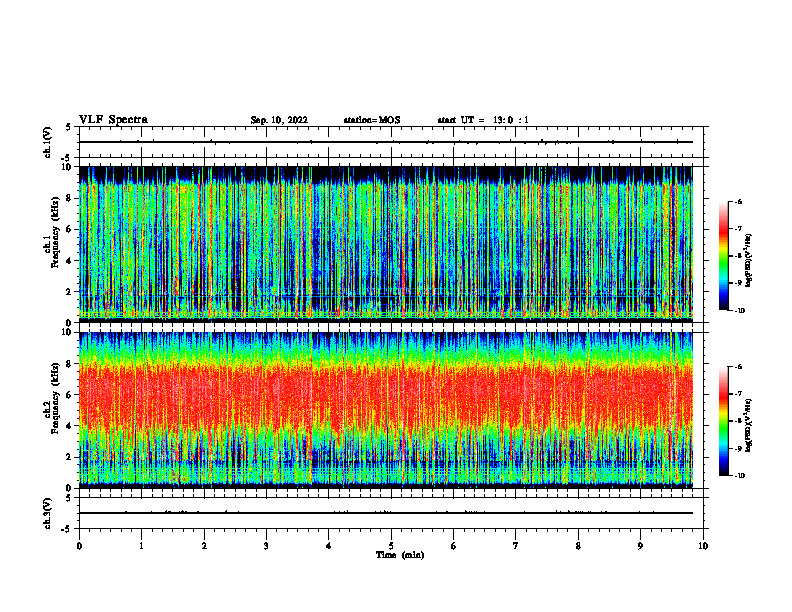Click the "VLF Spectra" plot title
Viewport: 792px width, 612px height.
click(113, 120)
